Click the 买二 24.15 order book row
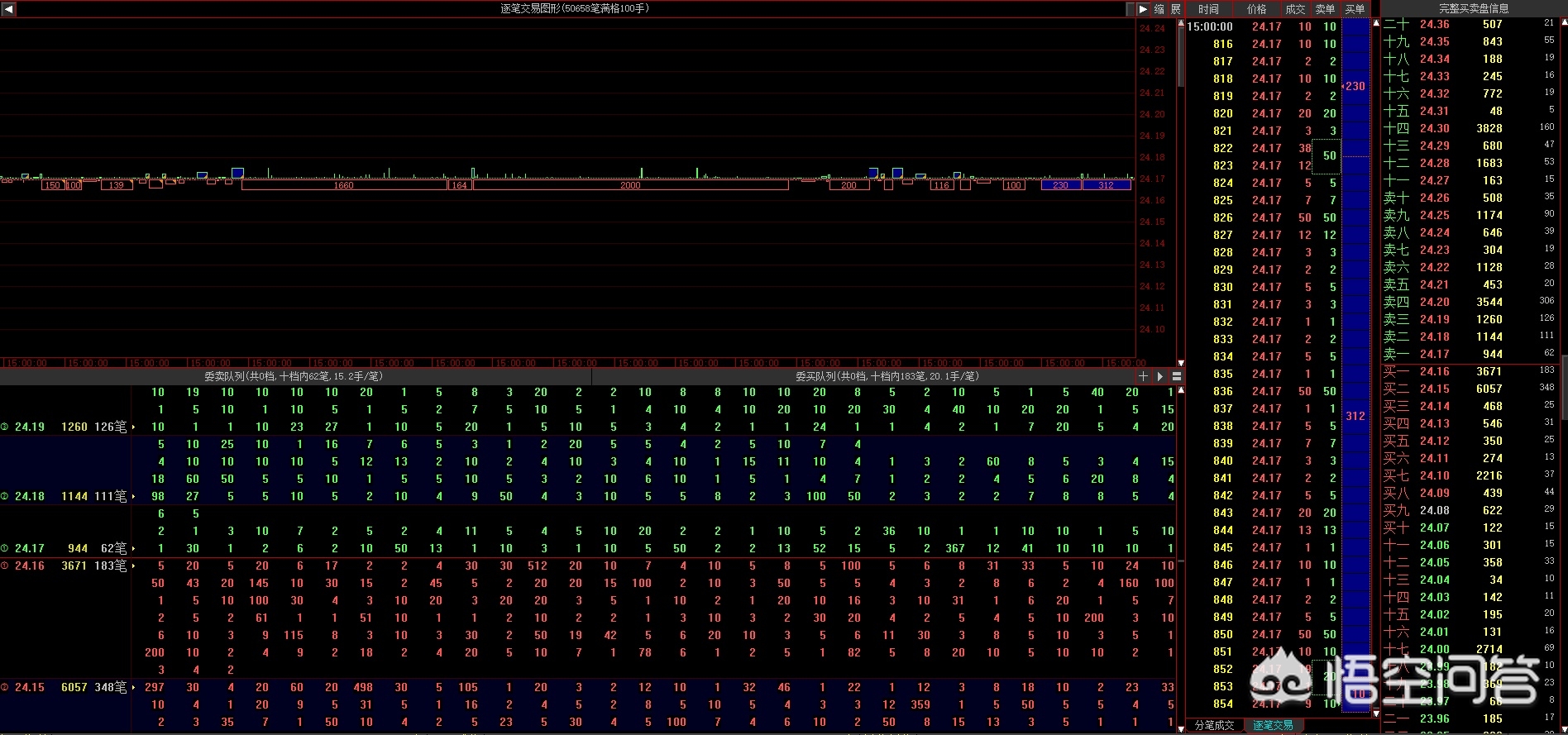Screen dimensions: 1568x735 pyautogui.click(x=1470, y=389)
